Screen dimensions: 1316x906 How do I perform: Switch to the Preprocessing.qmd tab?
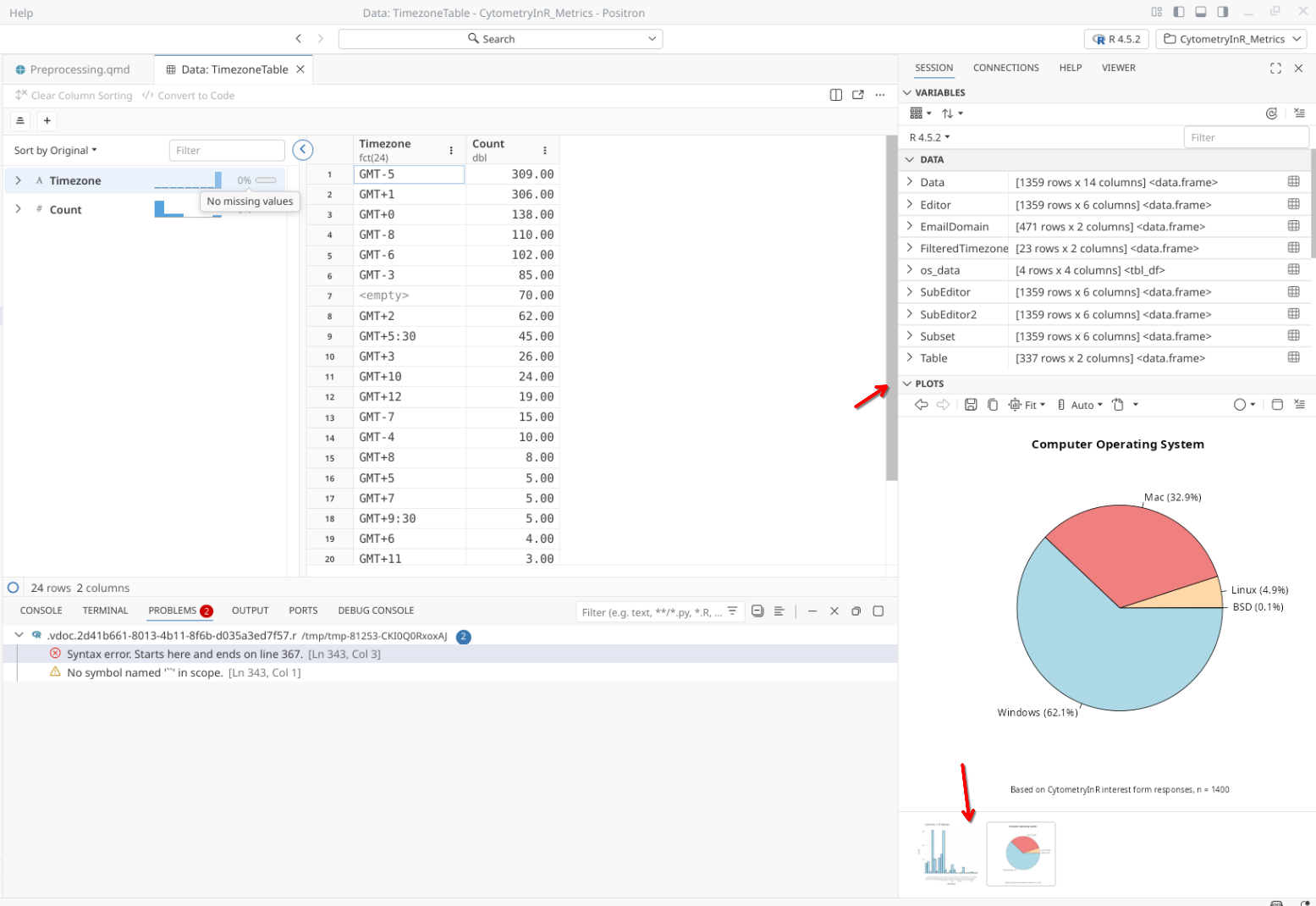click(80, 69)
